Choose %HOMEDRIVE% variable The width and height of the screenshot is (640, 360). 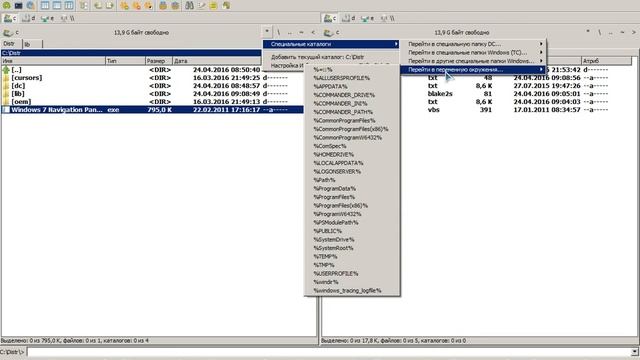352,154
